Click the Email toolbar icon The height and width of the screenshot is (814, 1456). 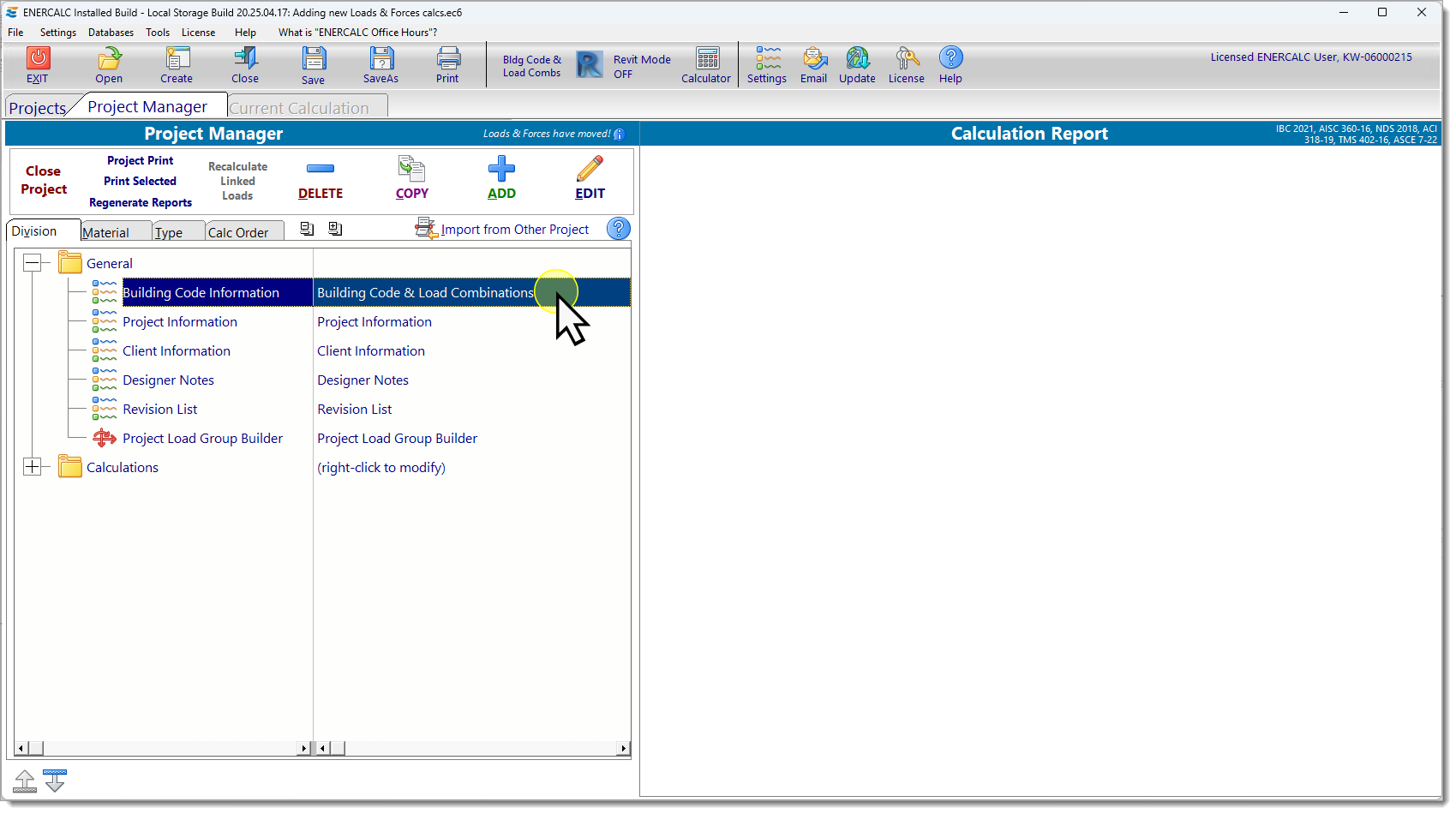(814, 57)
